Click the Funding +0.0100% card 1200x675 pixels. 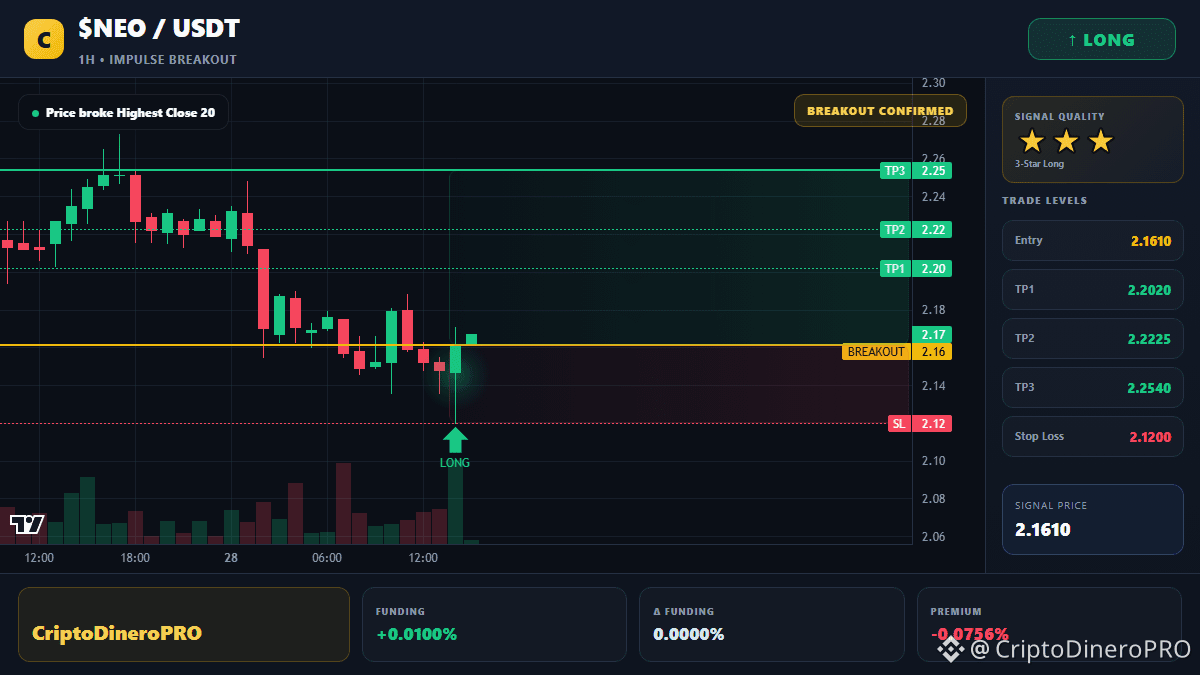pos(494,624)
